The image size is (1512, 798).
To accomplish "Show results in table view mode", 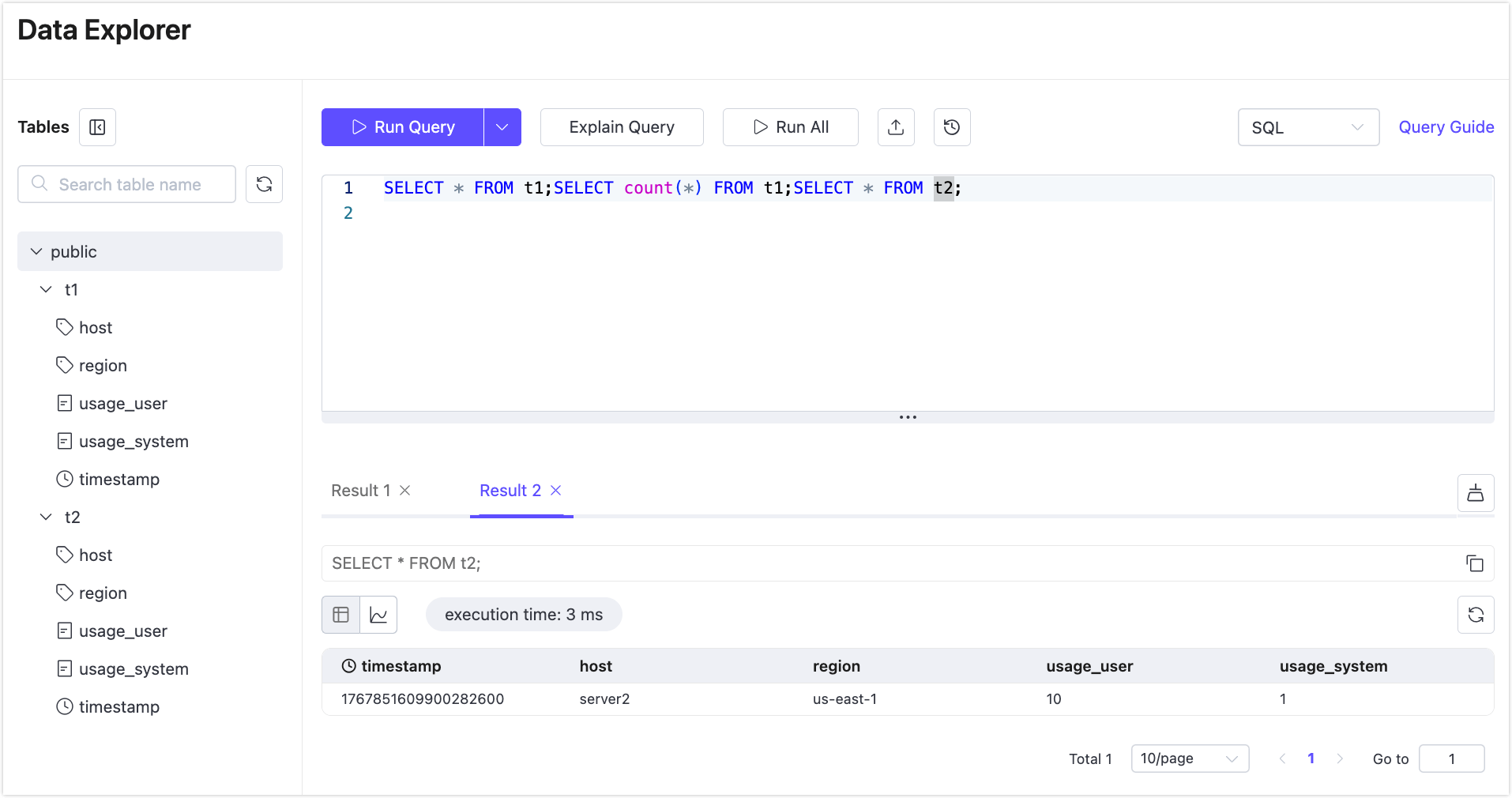I will 340,614.
